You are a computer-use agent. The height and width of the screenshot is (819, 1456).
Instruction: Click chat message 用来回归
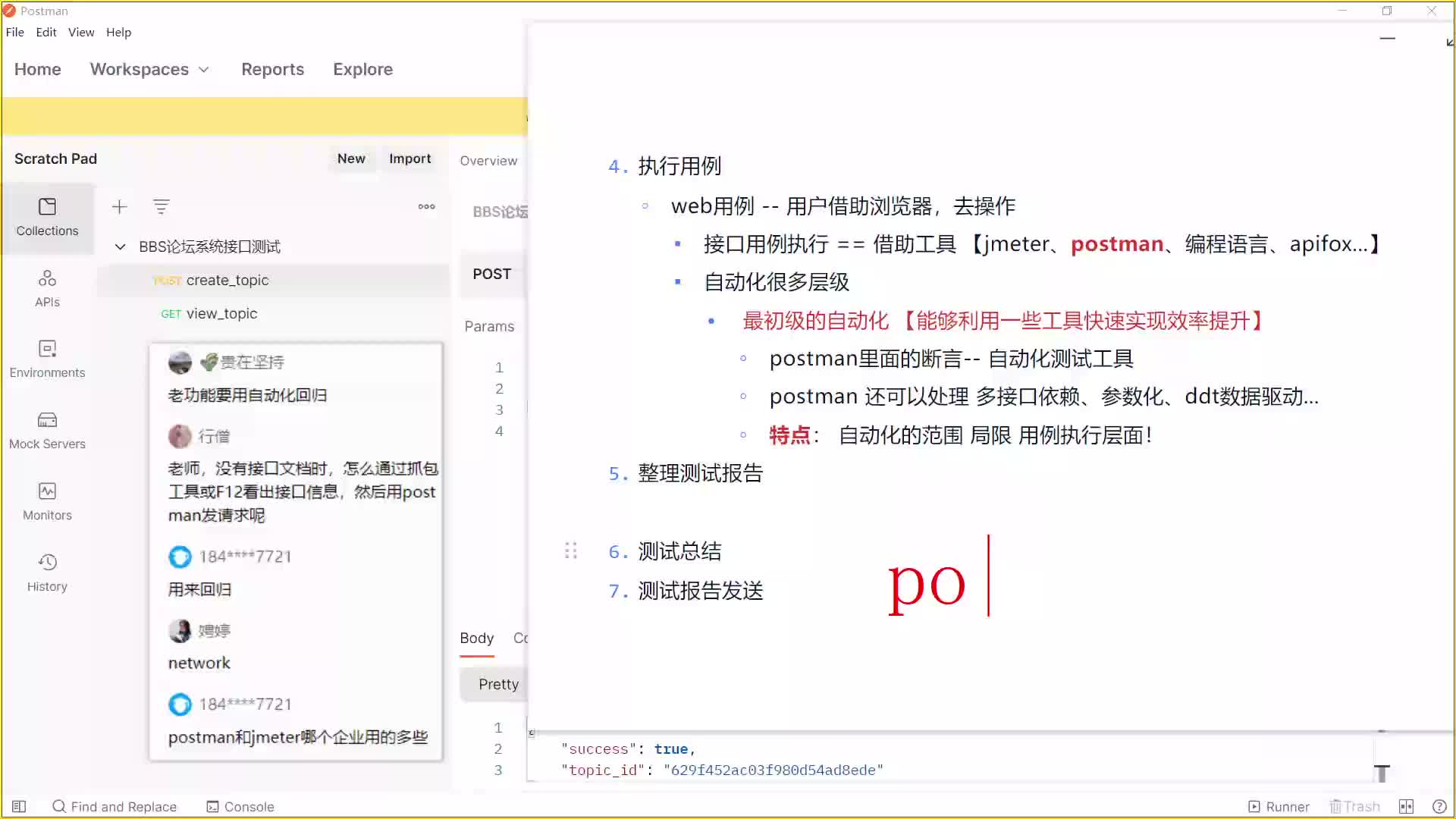(x=199, y=589)
